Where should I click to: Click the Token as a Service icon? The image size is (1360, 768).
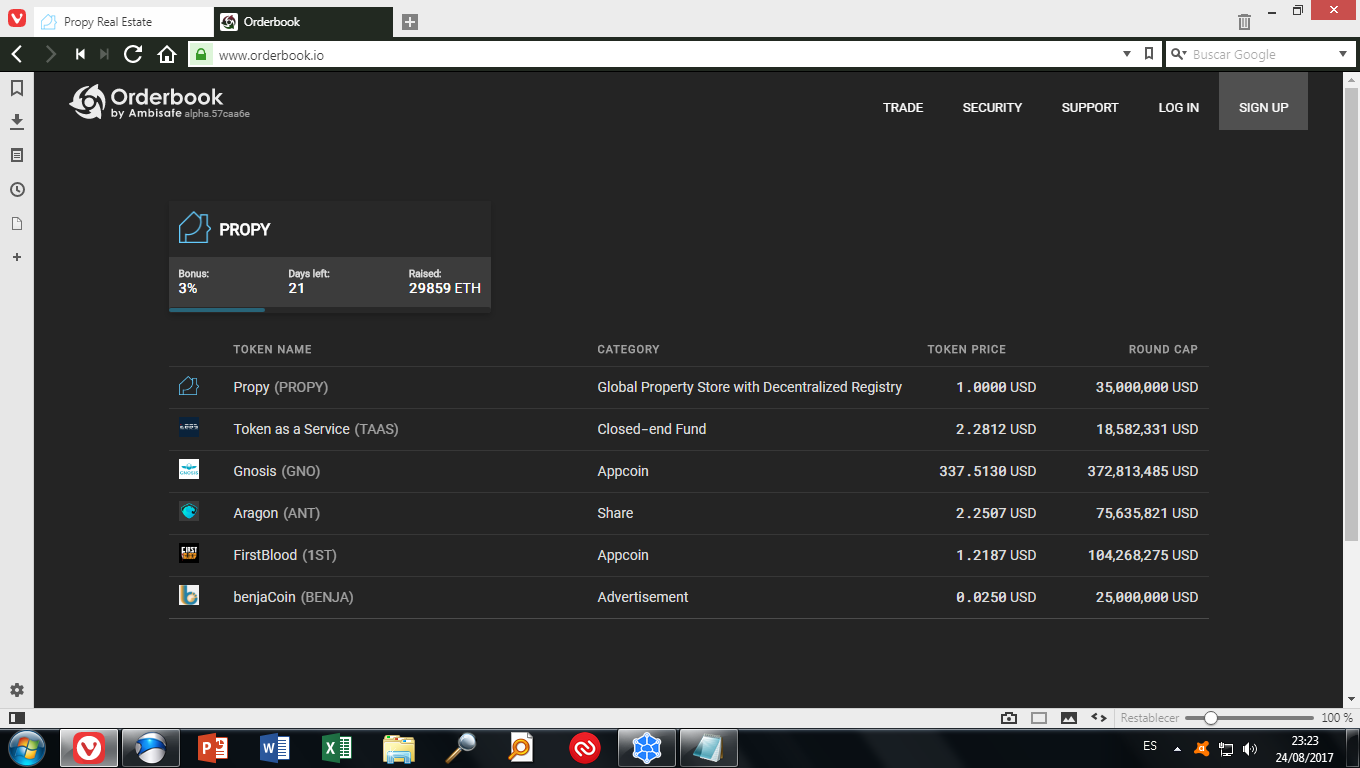(x=189, y=428)
